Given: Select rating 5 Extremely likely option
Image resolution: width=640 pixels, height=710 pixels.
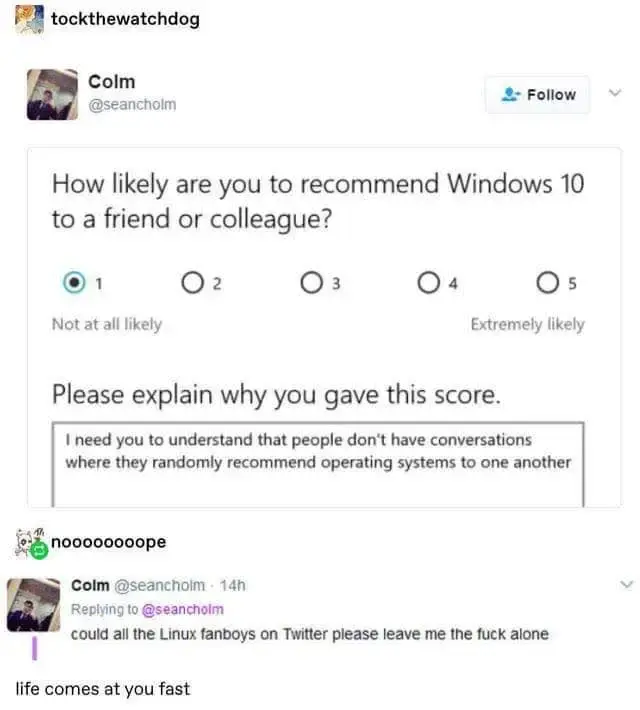Looking at the screenshot, I should pos(548,283).
